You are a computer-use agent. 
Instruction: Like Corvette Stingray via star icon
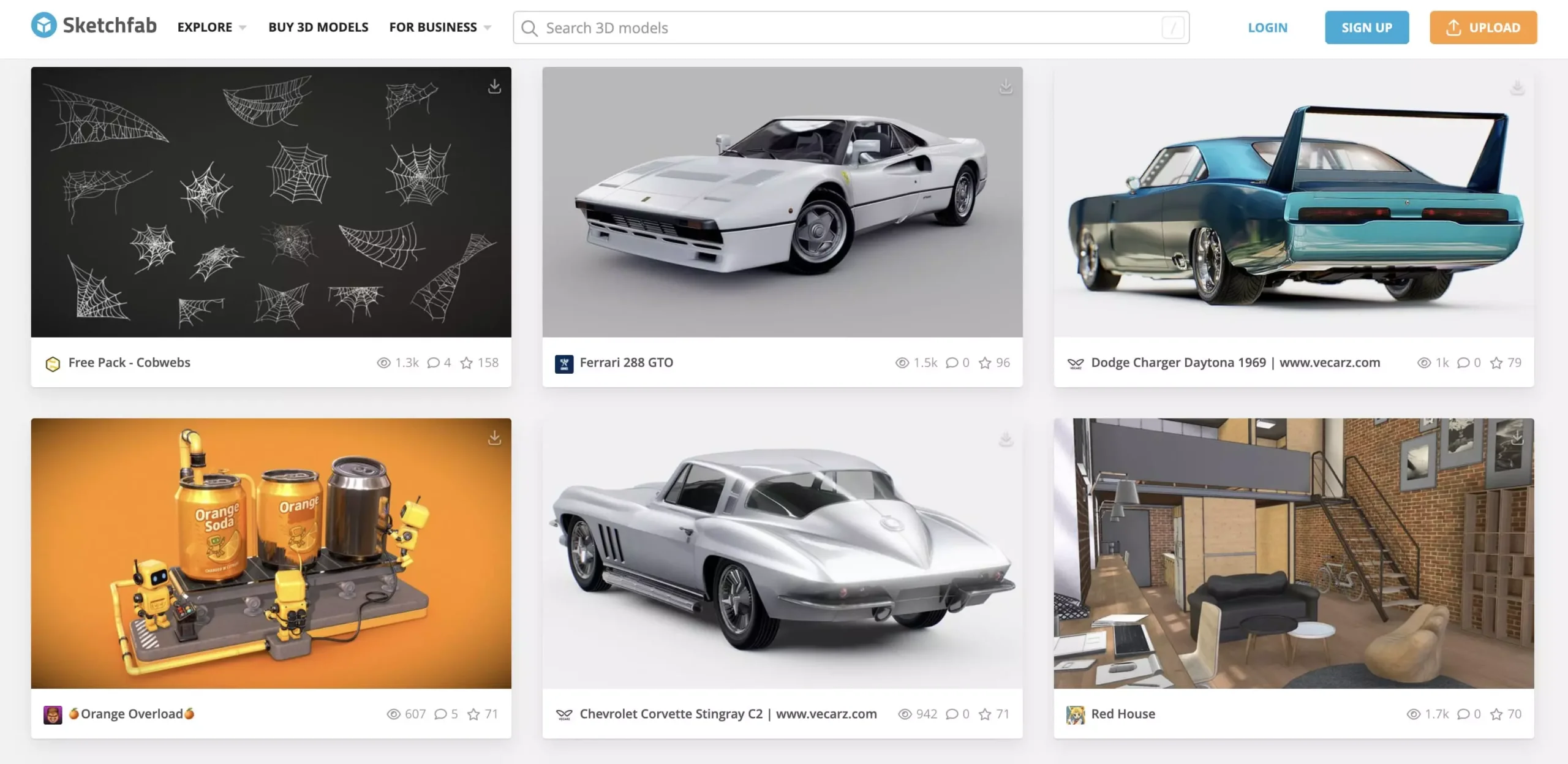tap(985, 714)
